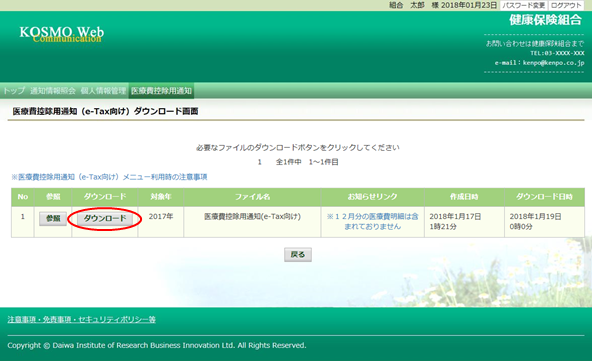Open the e-Tax menu usage notes link
Screen dimensions: 592x361
[109, 177]
